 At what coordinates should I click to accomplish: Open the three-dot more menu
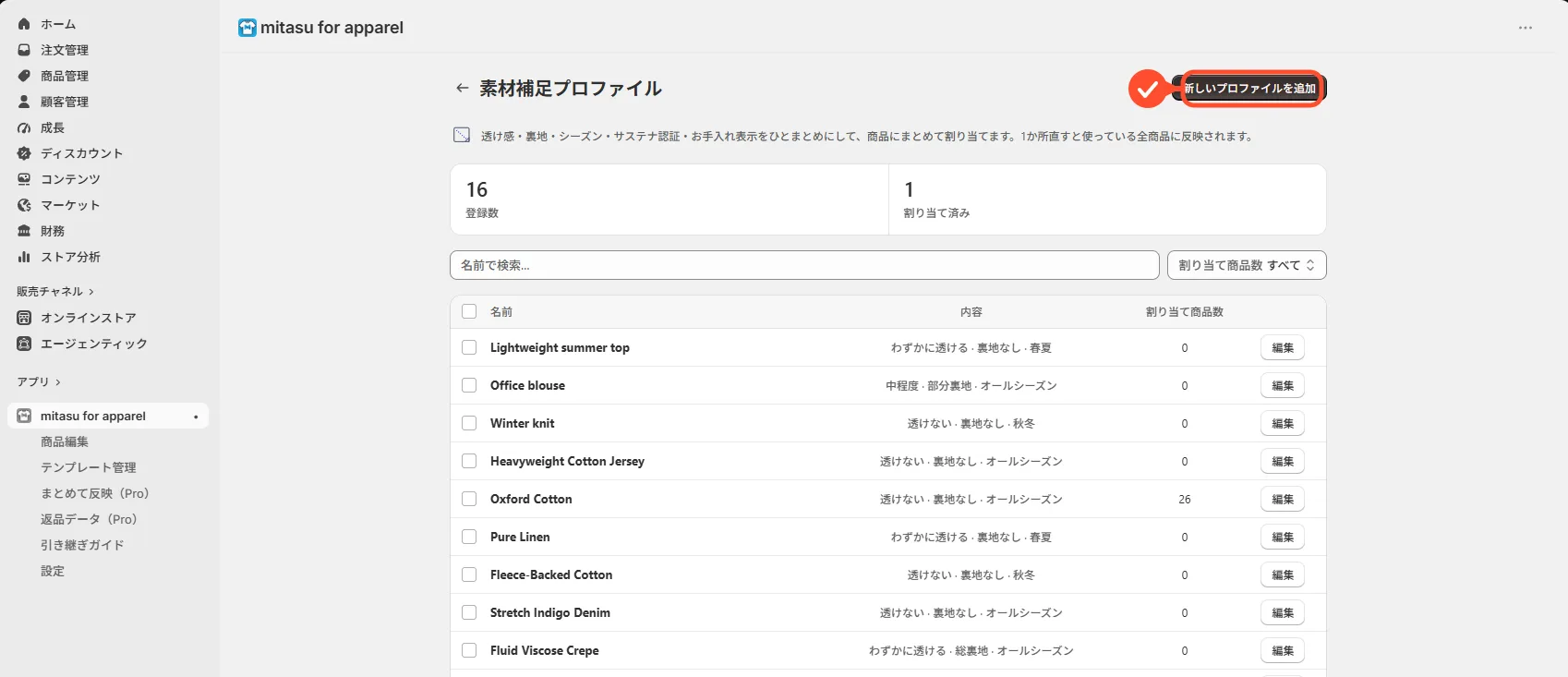pos(1526,28)
